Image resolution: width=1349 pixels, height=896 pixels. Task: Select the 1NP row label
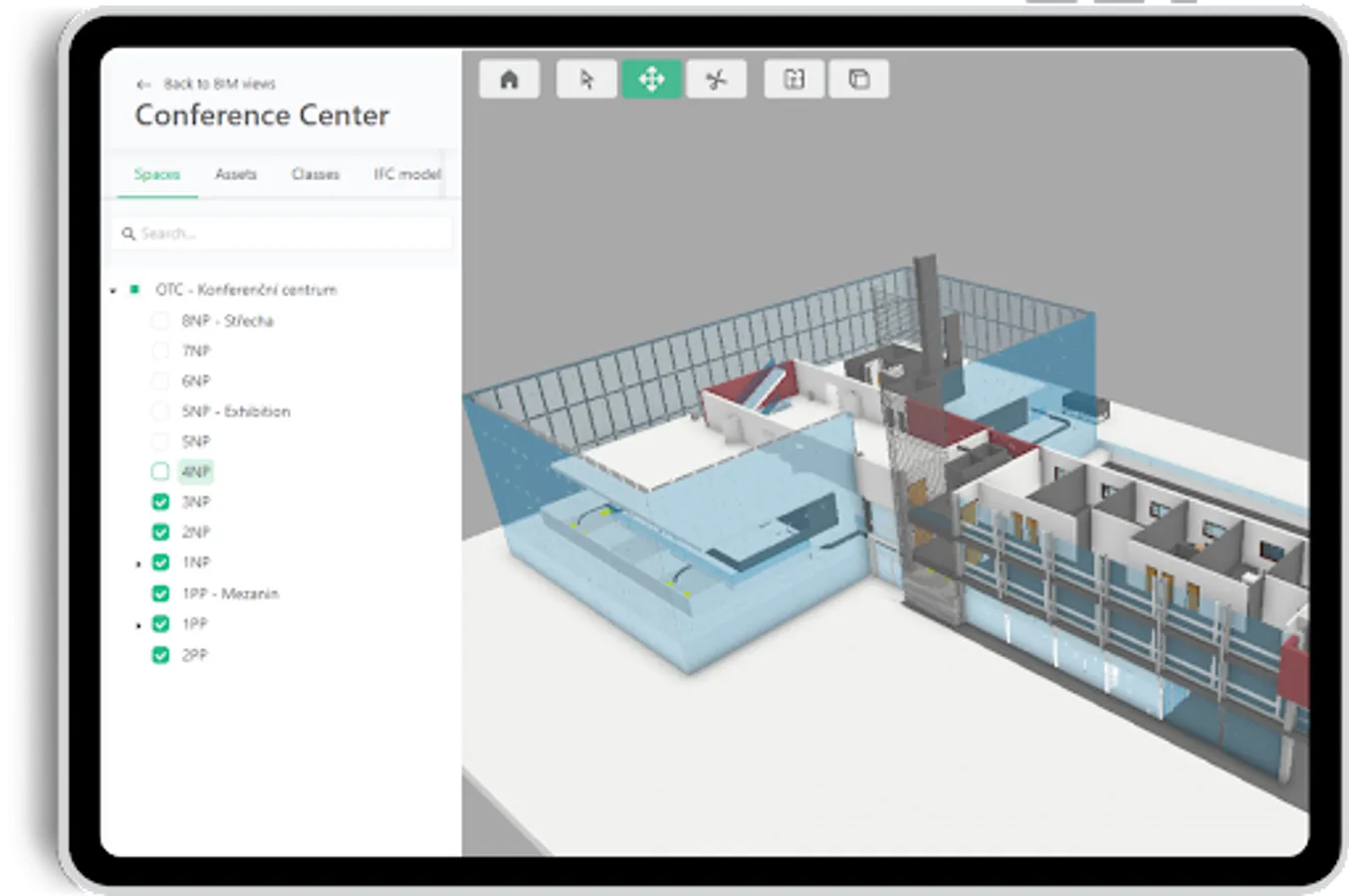pyautogui.click(x=196, y=562)
